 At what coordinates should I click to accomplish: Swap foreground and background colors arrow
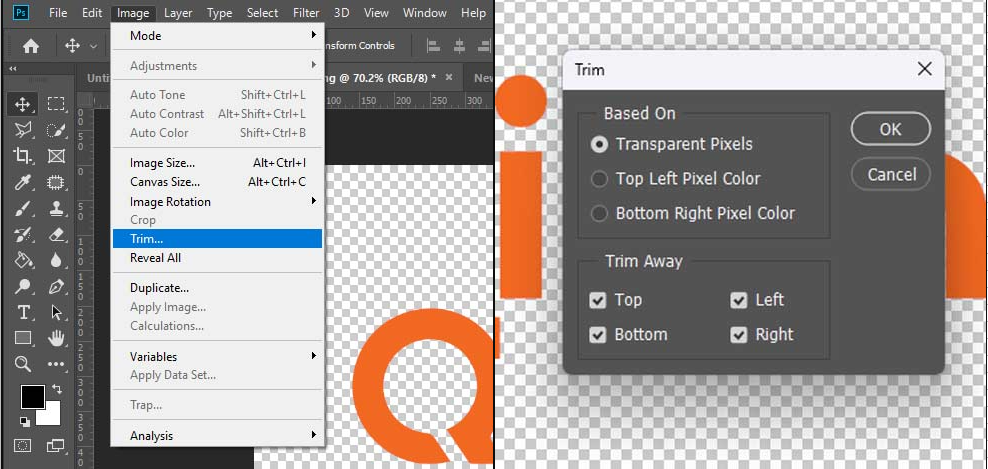(57, 390)
